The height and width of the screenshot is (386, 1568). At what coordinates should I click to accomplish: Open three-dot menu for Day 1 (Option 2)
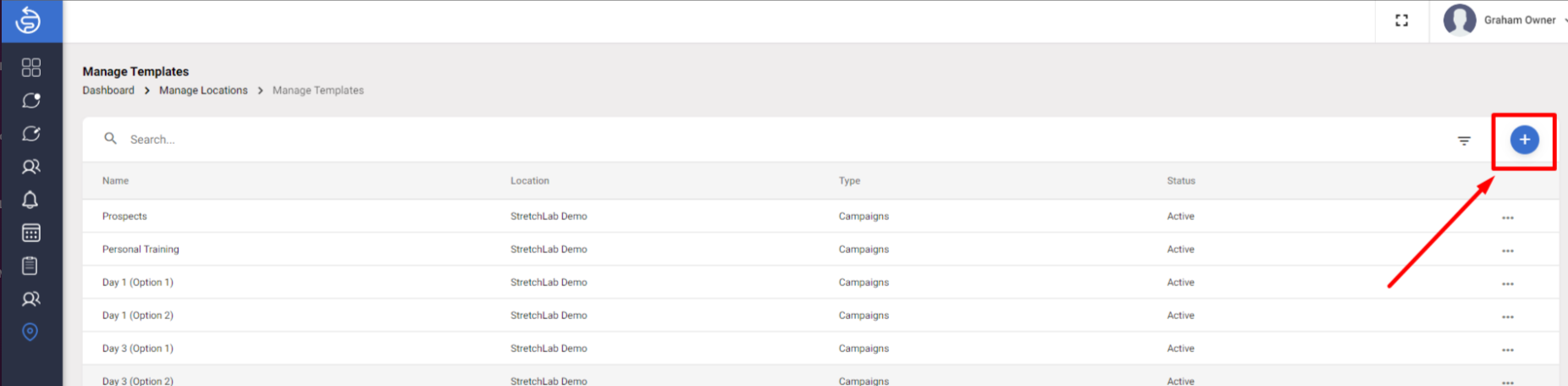pos(1508,317)
